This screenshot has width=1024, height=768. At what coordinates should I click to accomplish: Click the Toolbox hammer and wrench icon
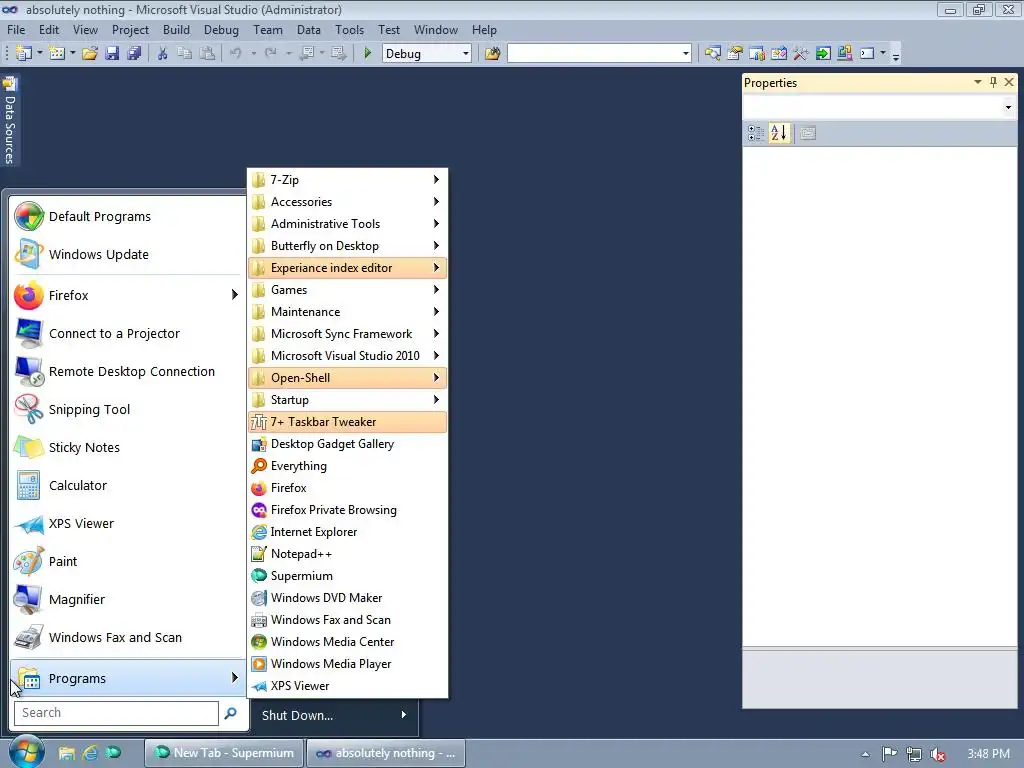point(801,54)
